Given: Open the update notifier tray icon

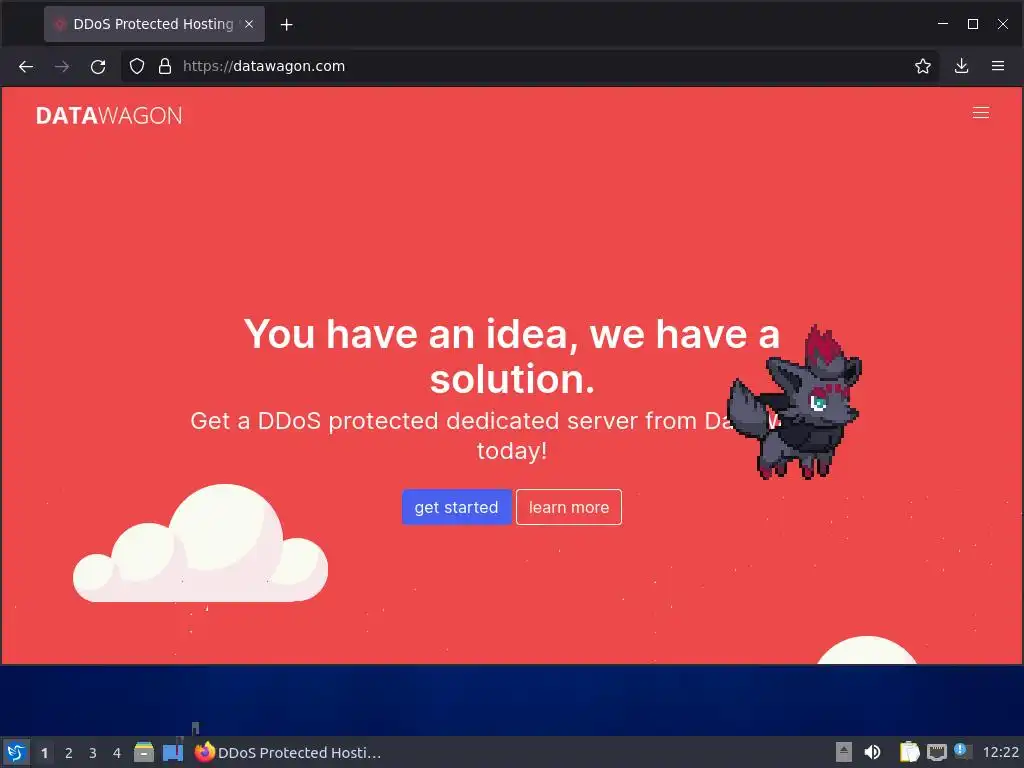Looking at the screenshot, I should click(x=962, y=751).
